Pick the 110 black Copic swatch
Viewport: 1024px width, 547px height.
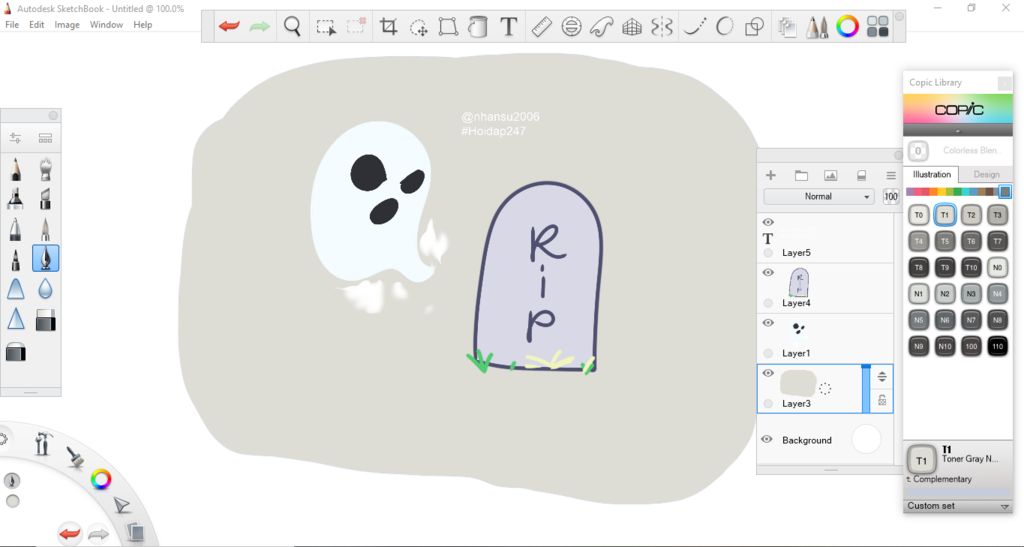coord(997,346)
